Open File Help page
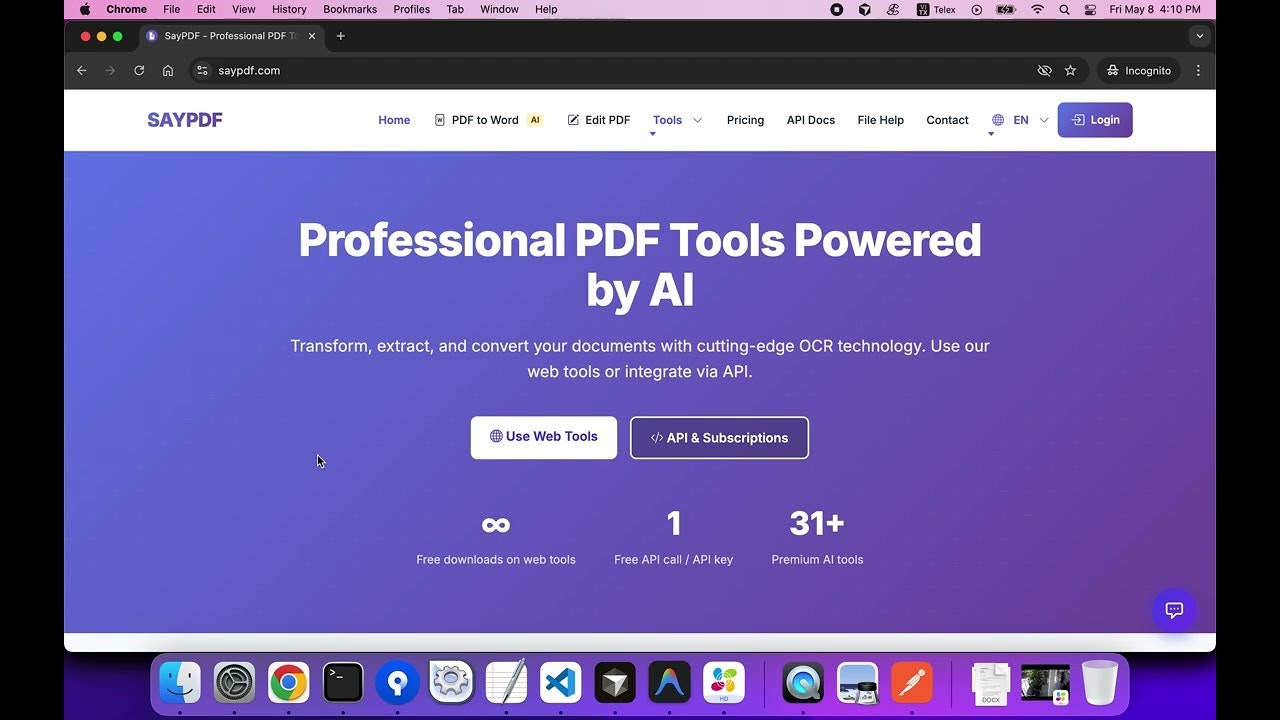The width and height of the screenshot is (1280, 720). coord(880,120)
